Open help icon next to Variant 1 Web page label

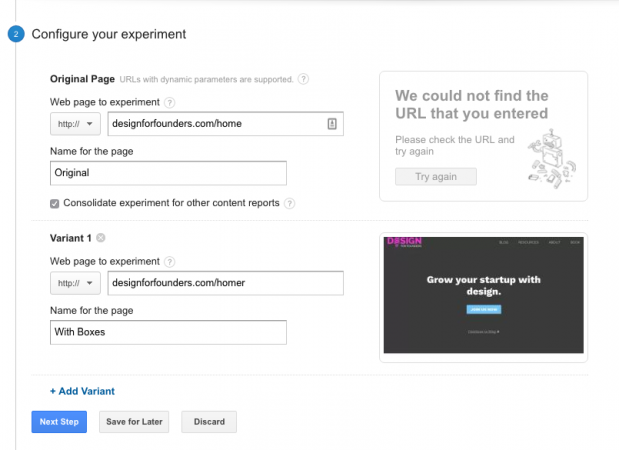pyautogui.click(x=169, y=262)
